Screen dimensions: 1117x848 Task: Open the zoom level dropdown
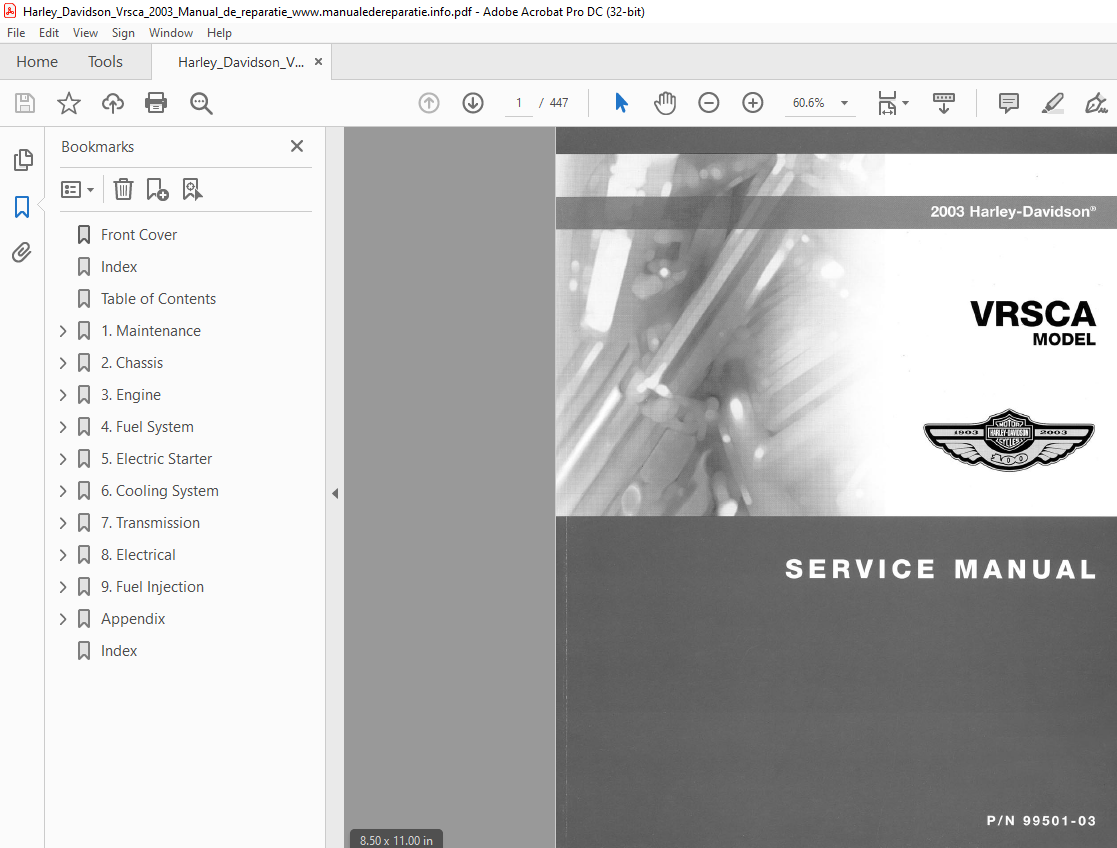pos(845,103)
